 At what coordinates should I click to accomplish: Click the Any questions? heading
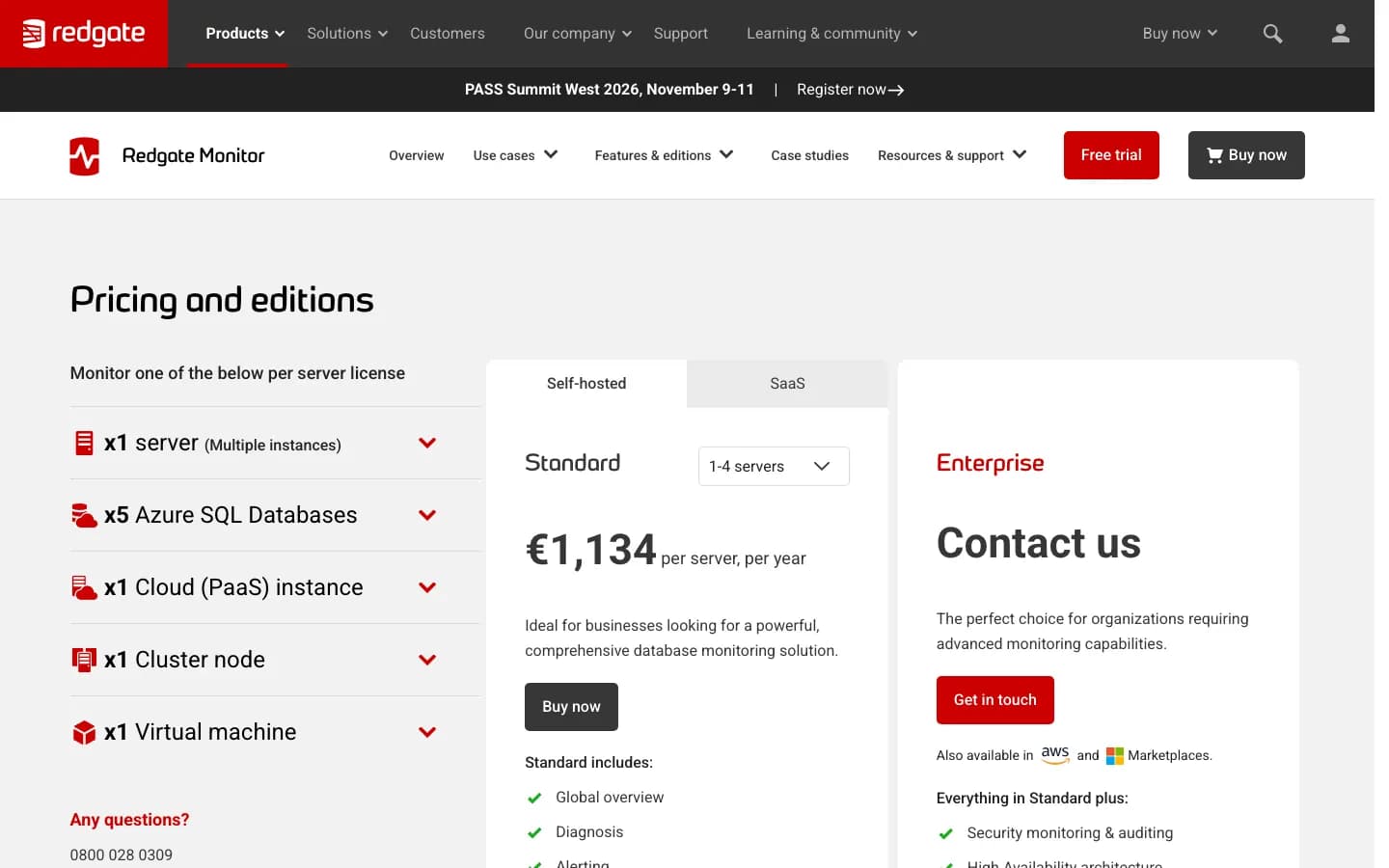129,820
